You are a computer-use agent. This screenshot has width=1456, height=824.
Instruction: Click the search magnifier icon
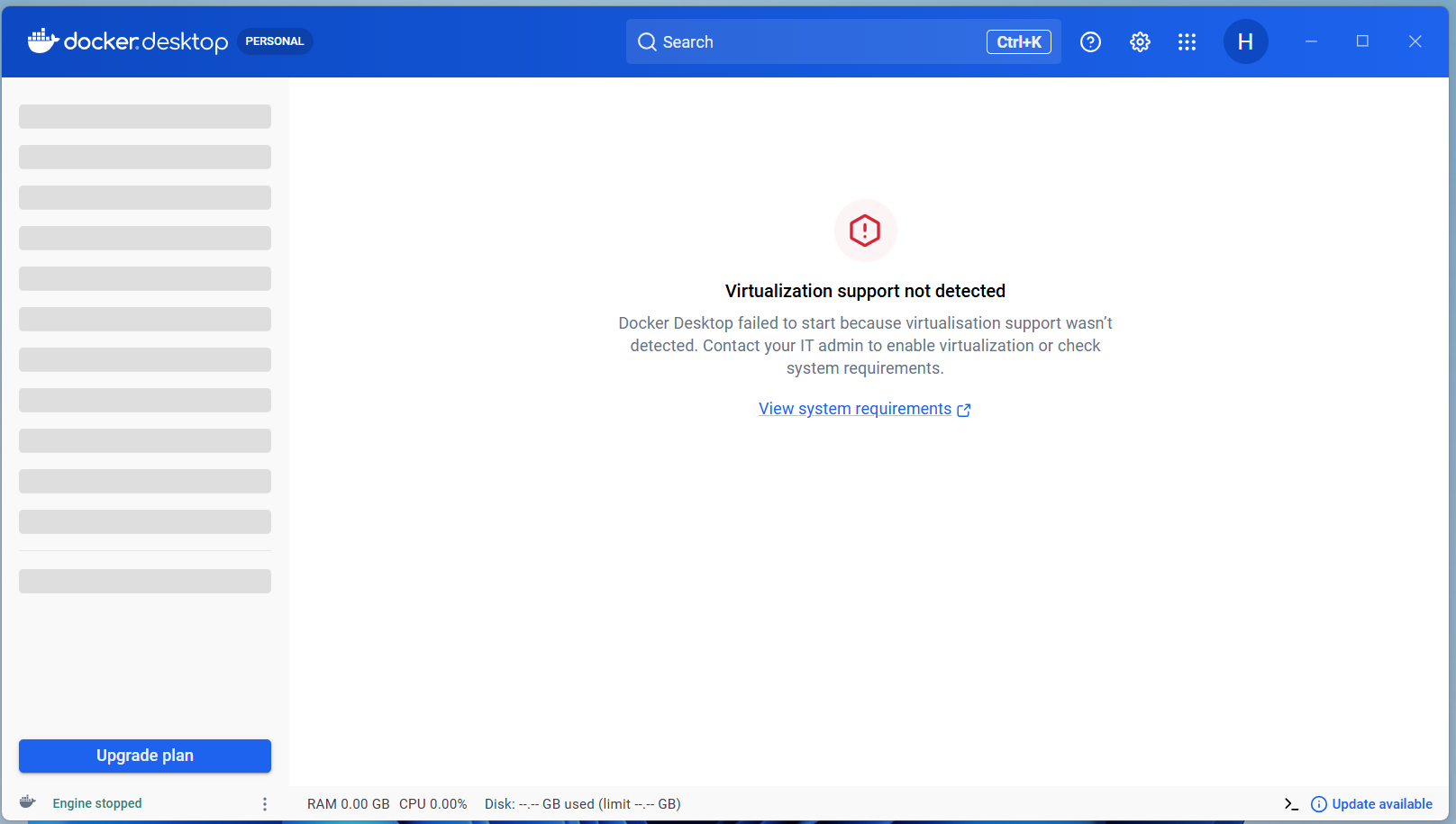pos(647,42)
